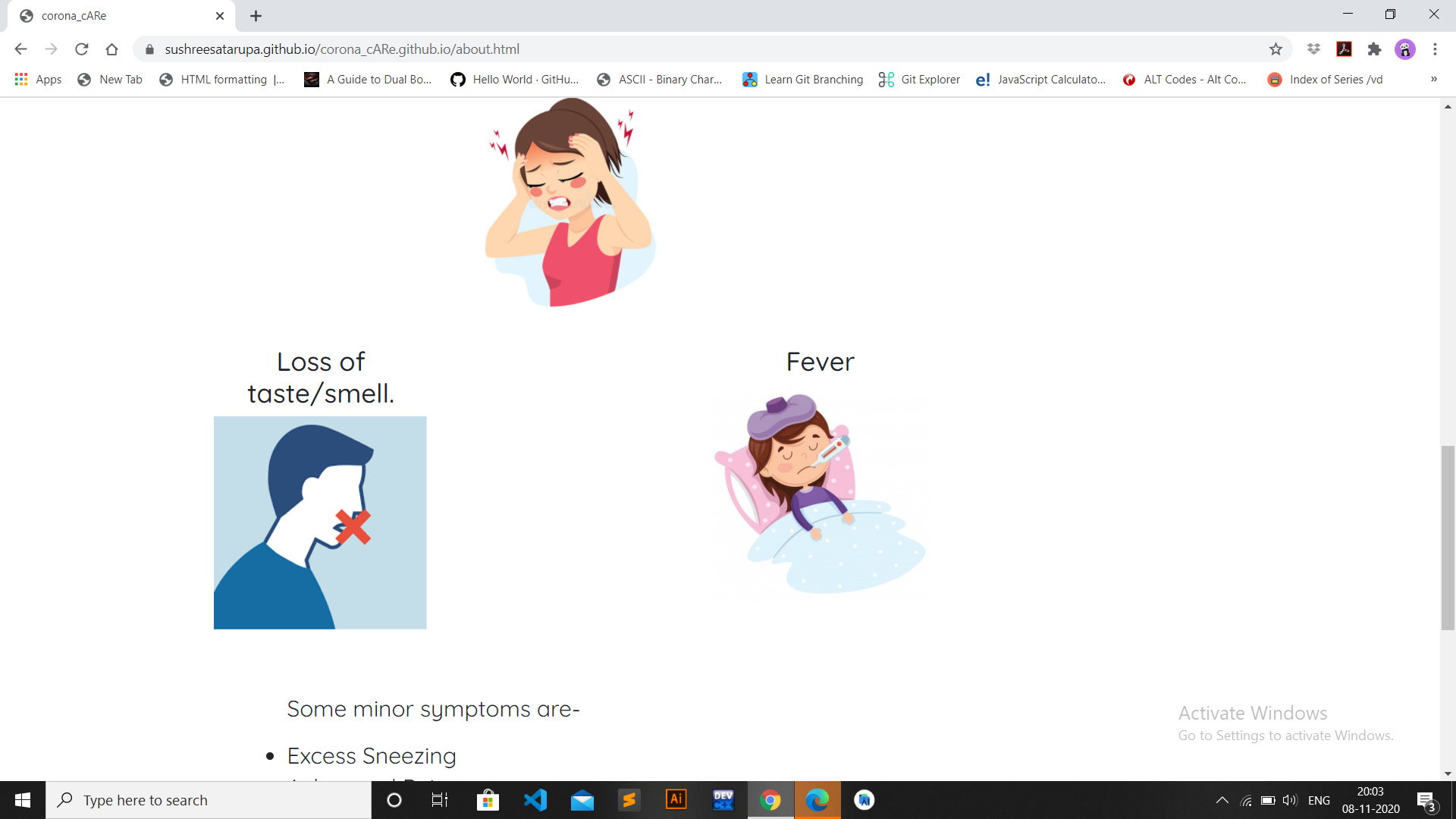Open Chrome's three-dot menu
This screenshot has width=1456, height=819.
[x=1435, y=49]
